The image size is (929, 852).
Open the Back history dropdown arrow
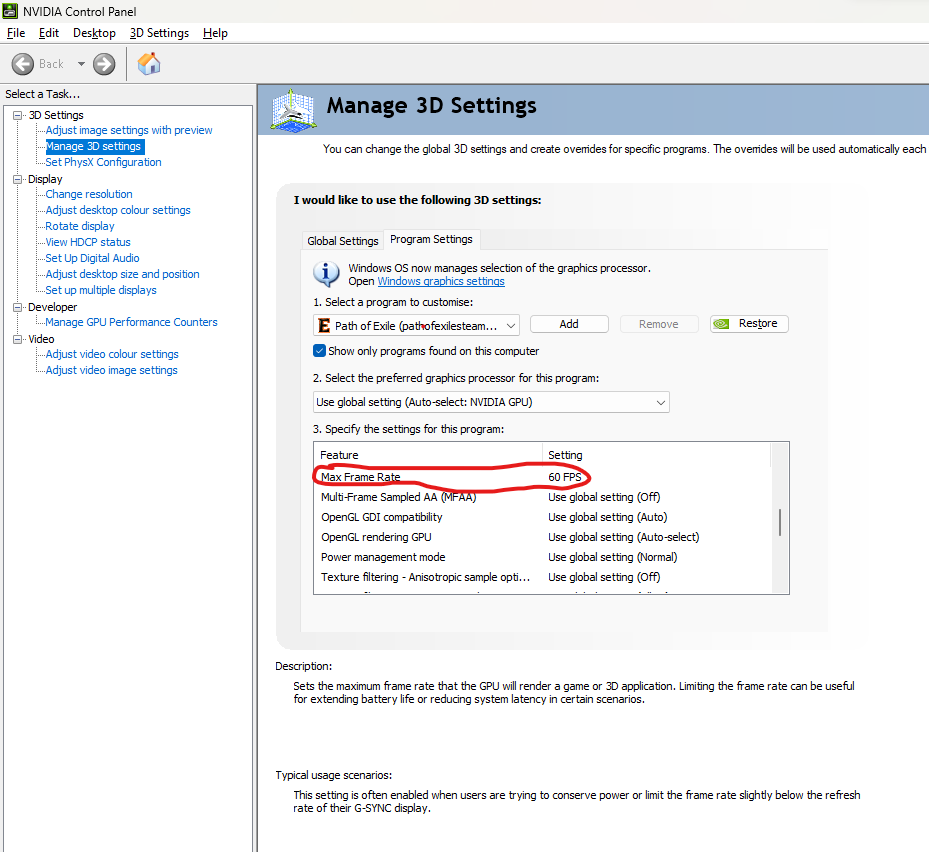pos(81,64)
